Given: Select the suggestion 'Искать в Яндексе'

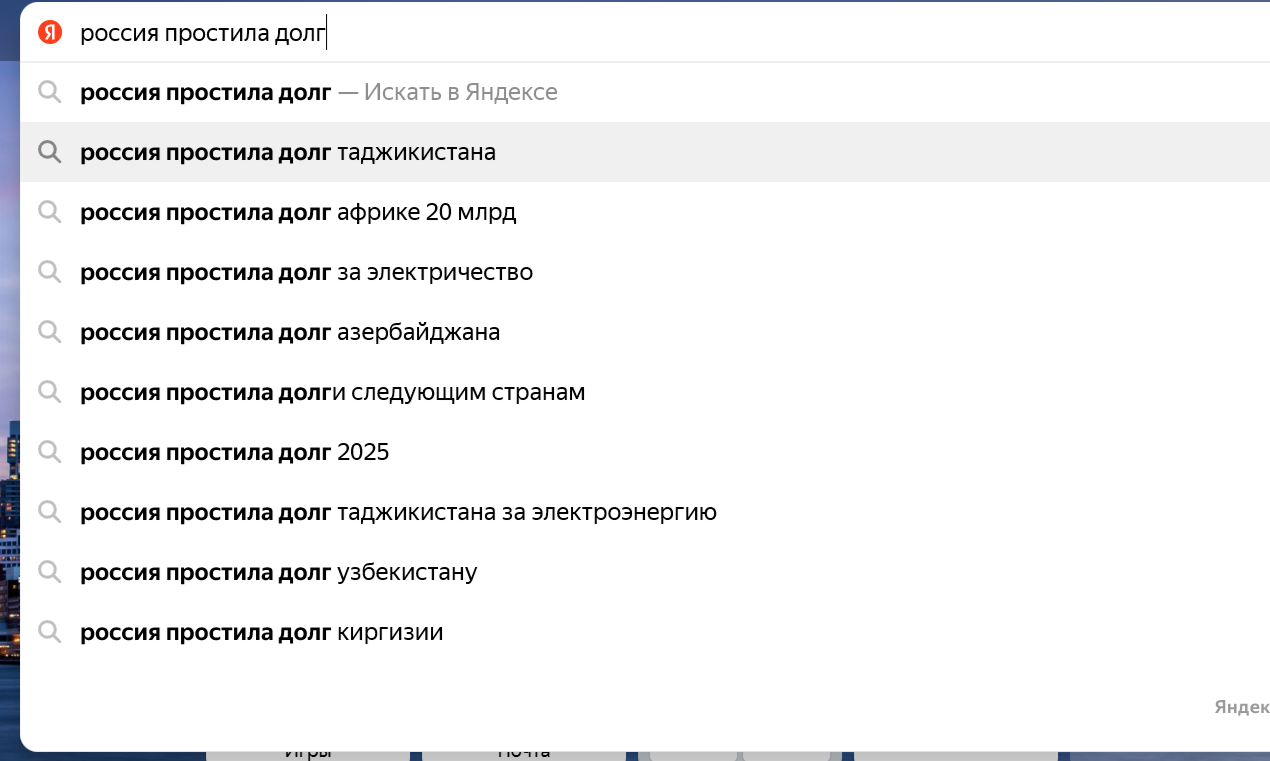Looking at the screenshot, I should click(x=645, y=92).
